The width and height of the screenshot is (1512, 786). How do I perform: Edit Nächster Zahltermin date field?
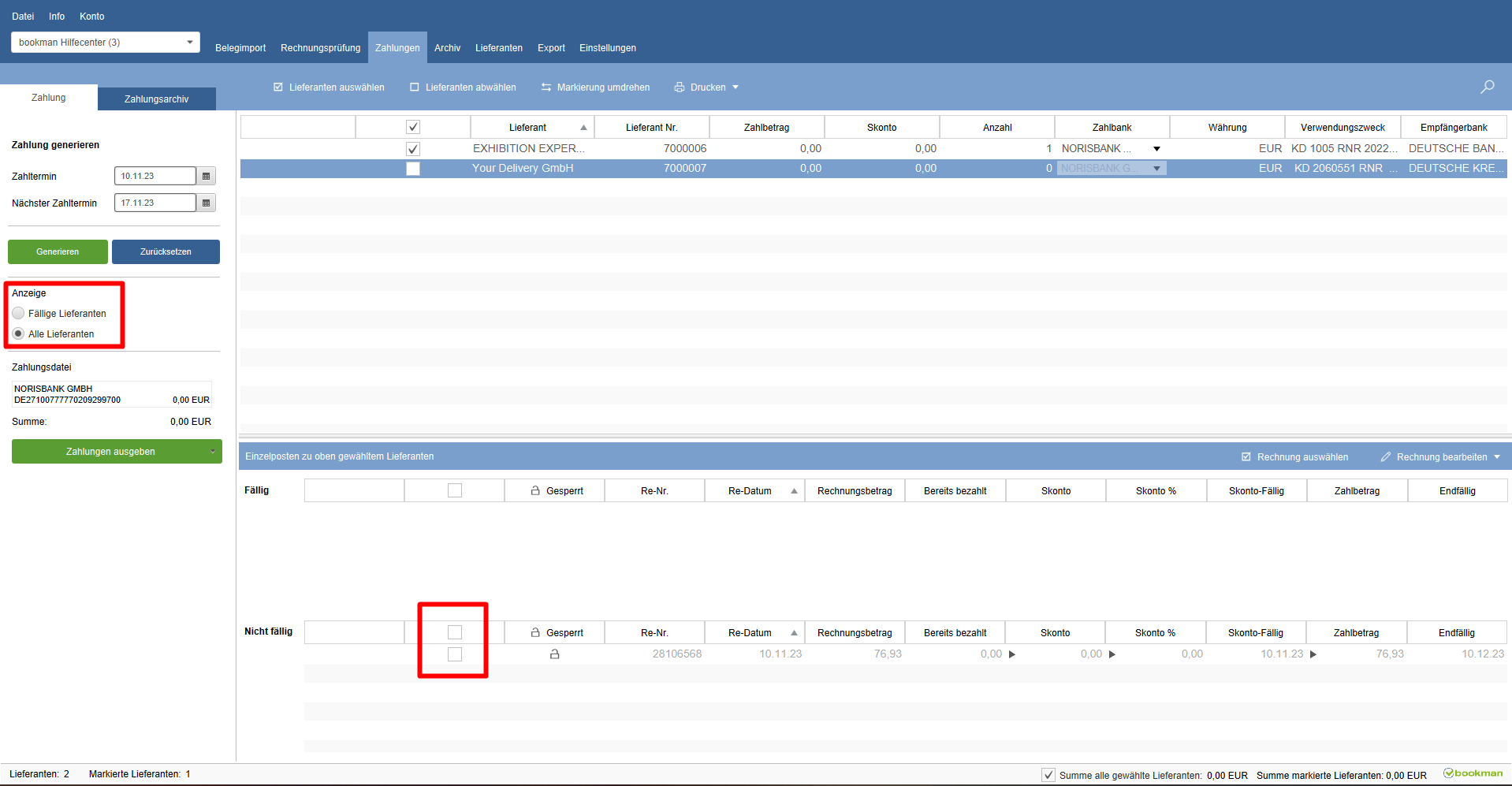pos(155,203)
